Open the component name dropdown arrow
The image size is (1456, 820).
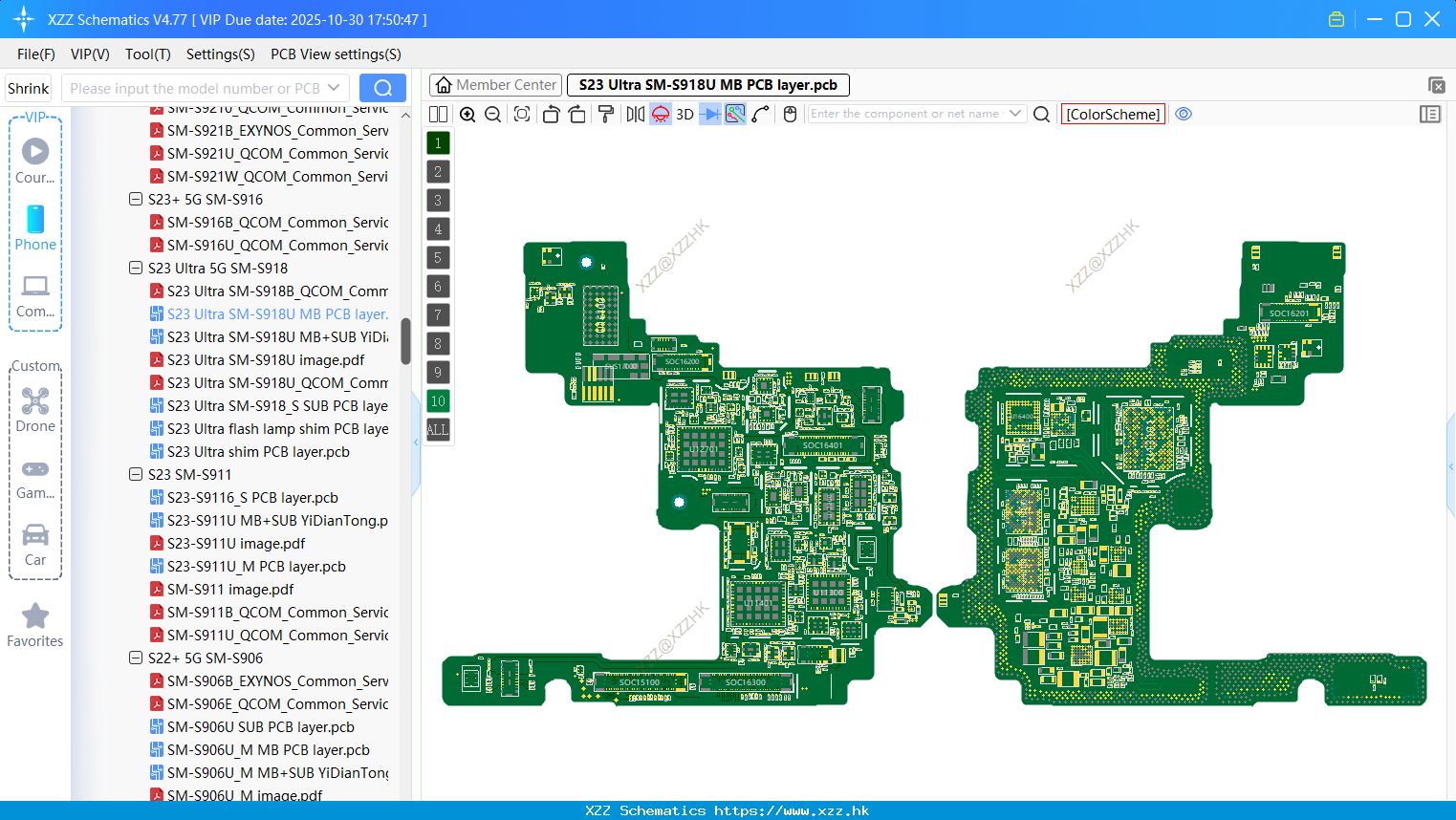coord(1015,114)
